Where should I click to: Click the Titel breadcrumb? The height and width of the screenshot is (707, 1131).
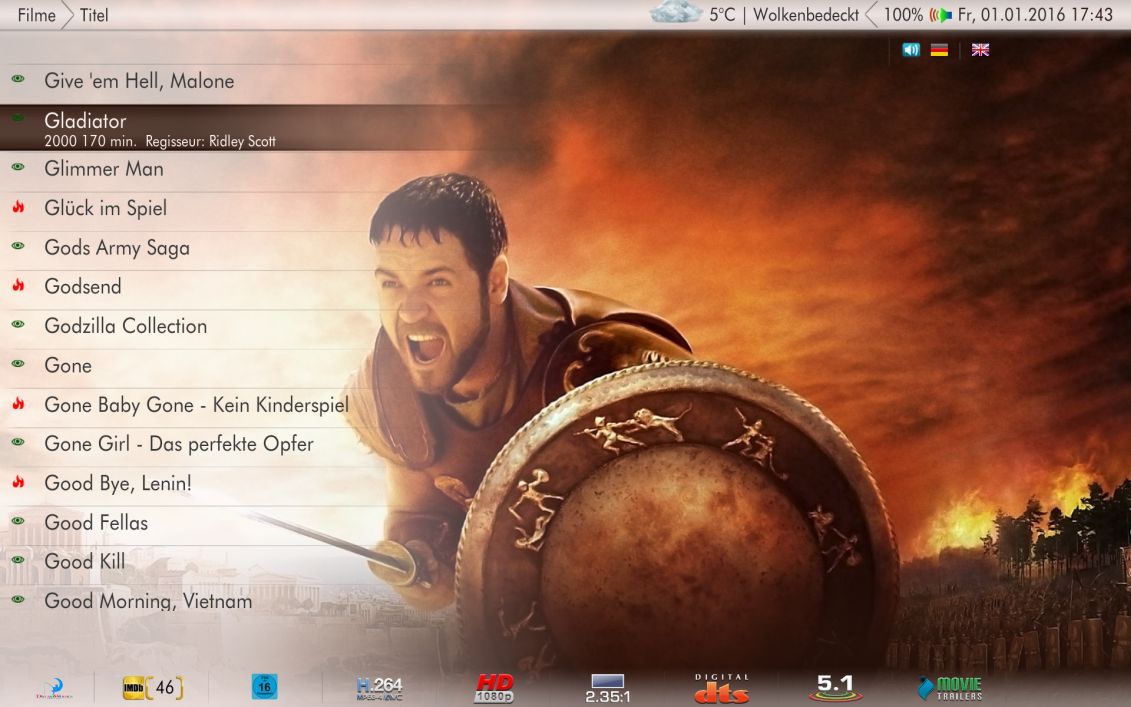(94, 14)
